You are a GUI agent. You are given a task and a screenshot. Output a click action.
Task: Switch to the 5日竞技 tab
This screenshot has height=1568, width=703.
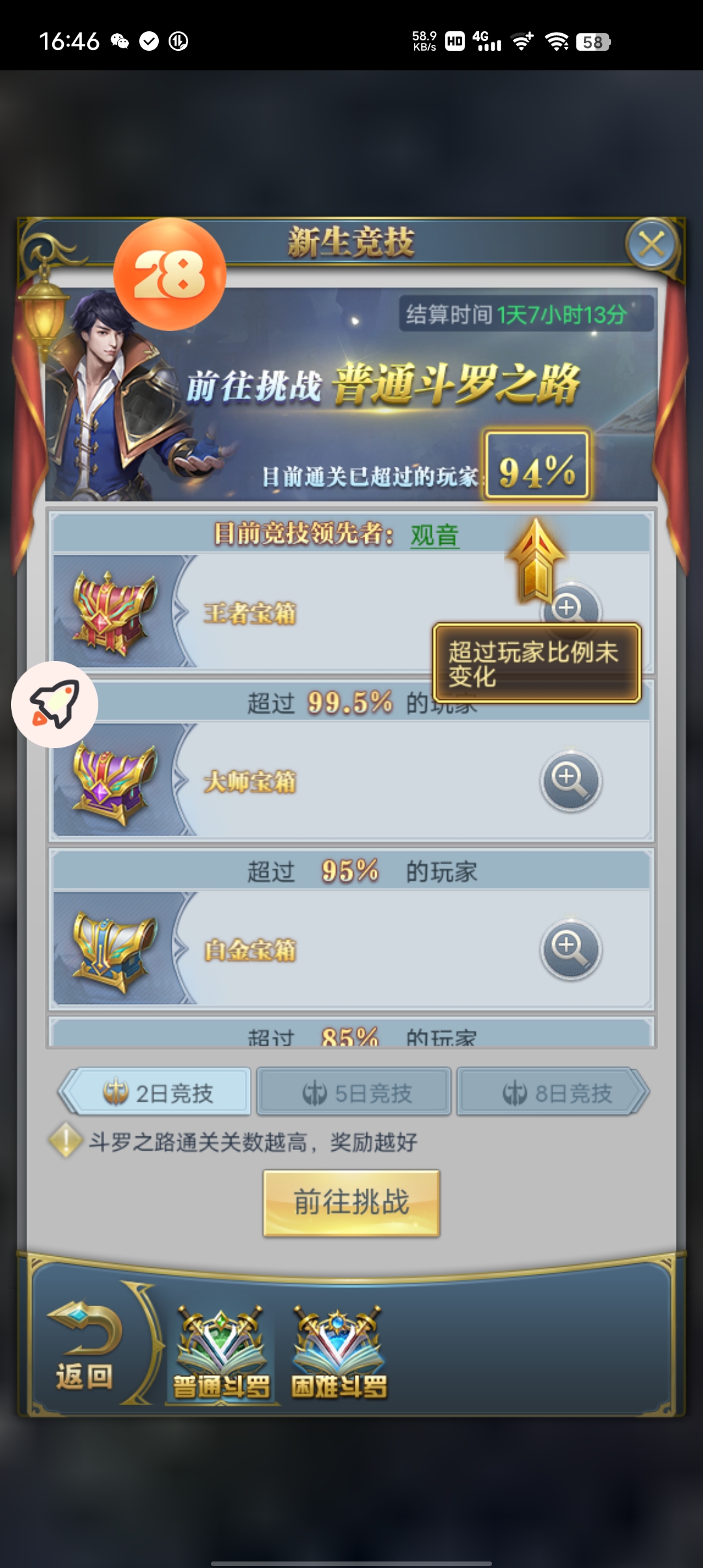(354, 1092)
